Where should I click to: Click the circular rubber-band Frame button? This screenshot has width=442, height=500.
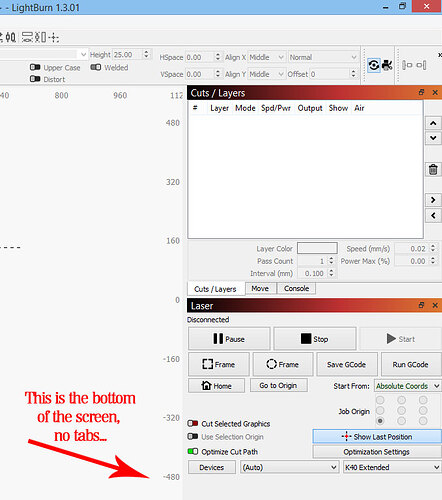coord(283,364)
